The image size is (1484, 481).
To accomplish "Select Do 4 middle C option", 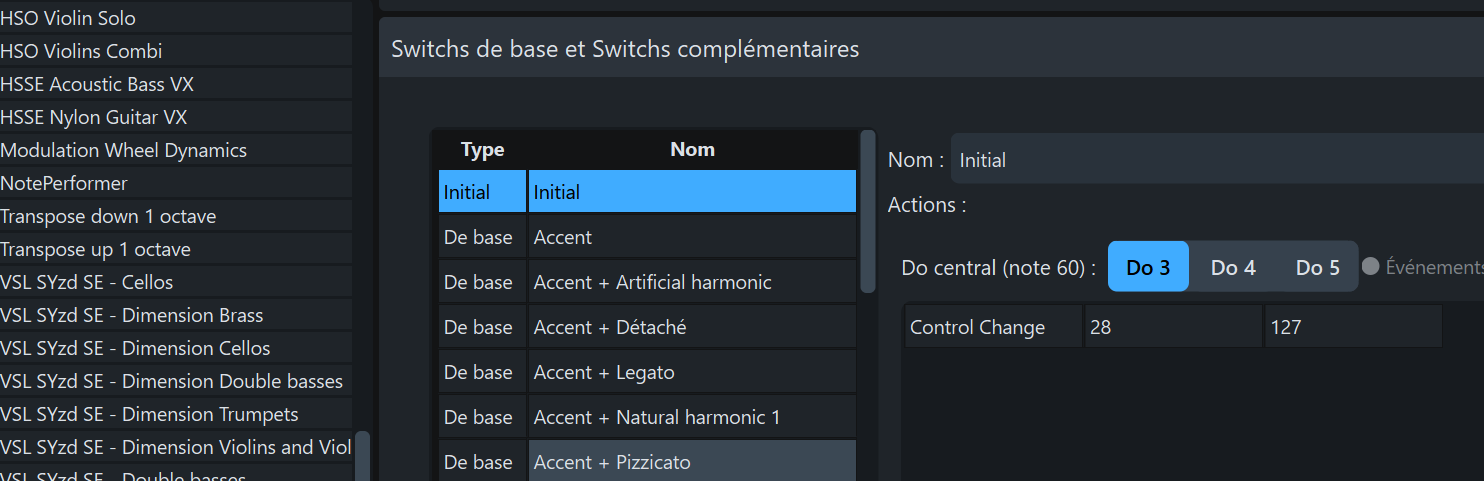I will 1233,267.
